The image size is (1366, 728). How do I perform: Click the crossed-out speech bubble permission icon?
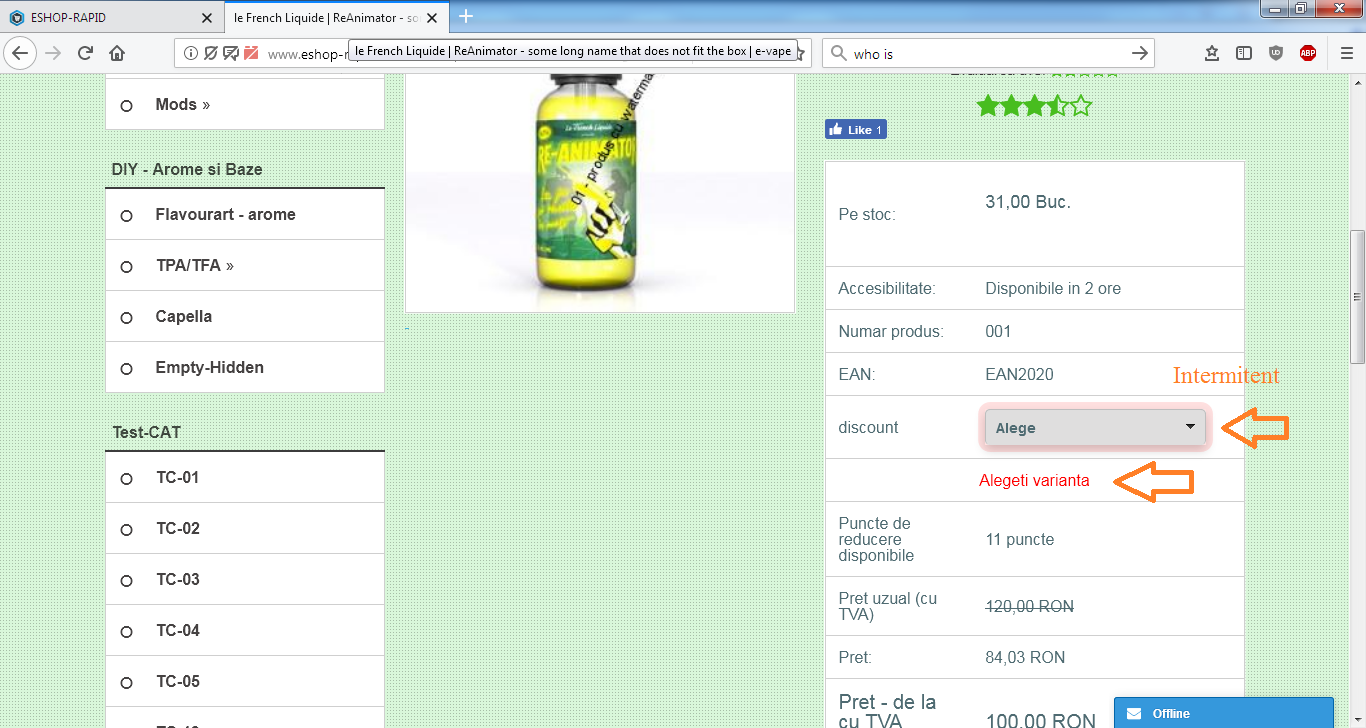[x=230, y=54]
